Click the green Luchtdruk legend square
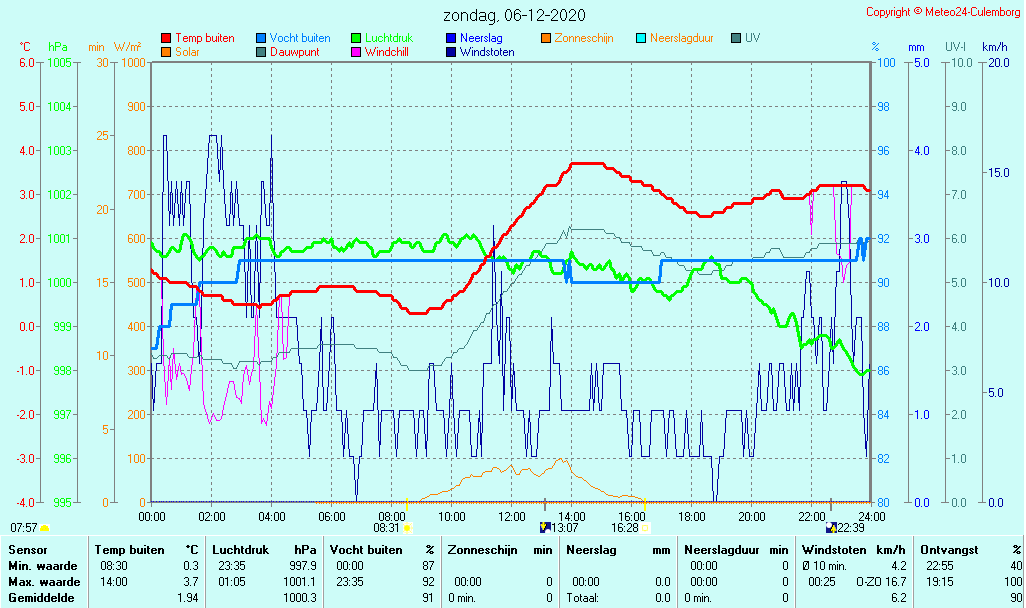Image resolution: width=1026 pixels, height=608 pixels. pos(356,38)
